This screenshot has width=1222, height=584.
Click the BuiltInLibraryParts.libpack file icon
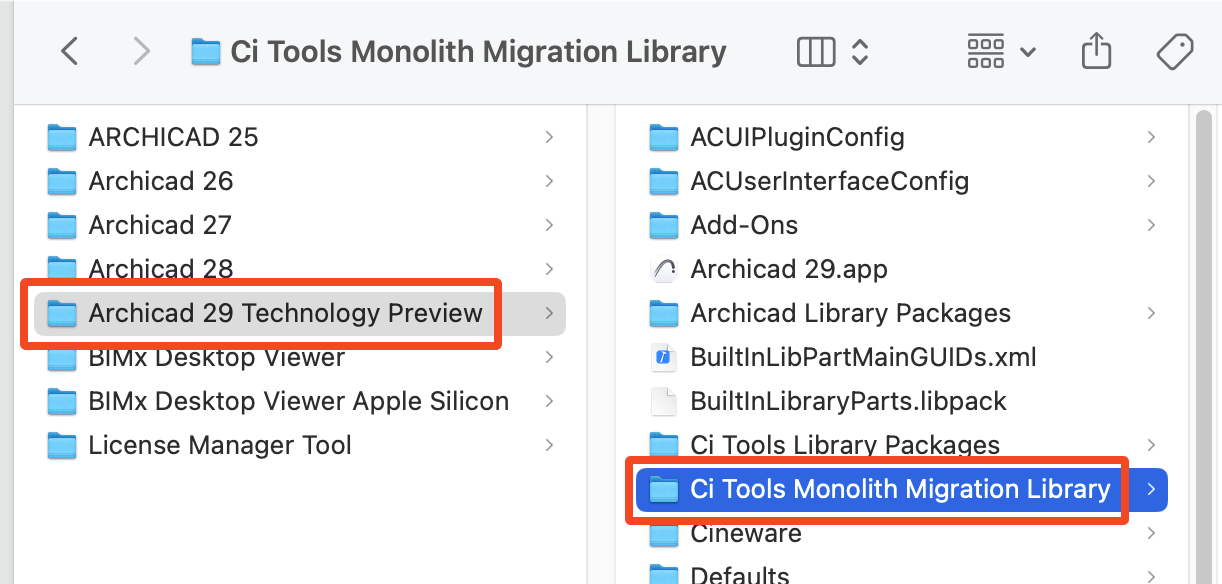pyautogui.click(x=663, y=401)
